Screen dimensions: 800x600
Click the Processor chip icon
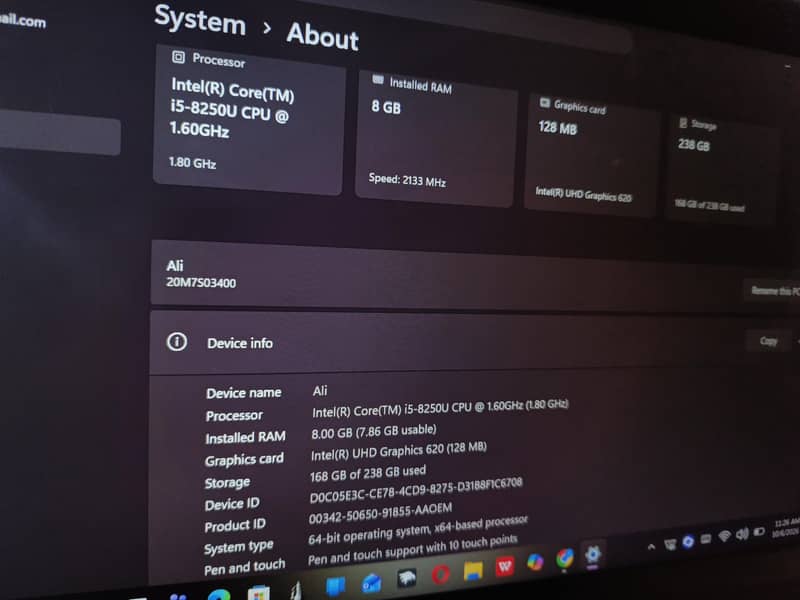pyautogui.click(x=178, y=57)
